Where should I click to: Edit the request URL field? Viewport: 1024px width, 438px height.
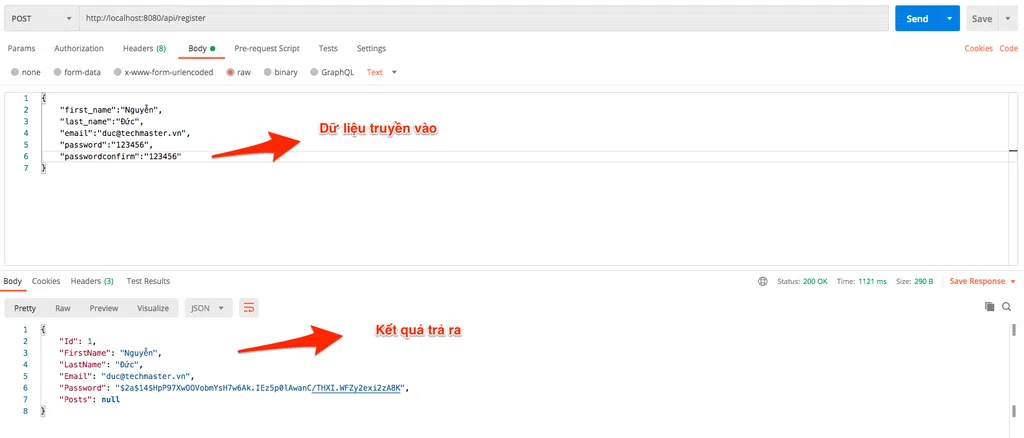(483, 19)
